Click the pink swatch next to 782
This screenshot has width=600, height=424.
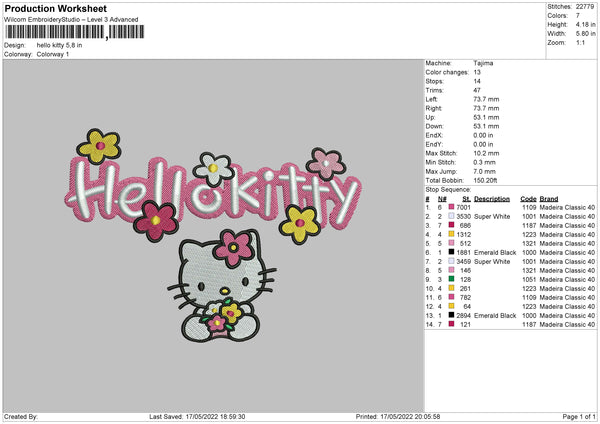point(451,297)
